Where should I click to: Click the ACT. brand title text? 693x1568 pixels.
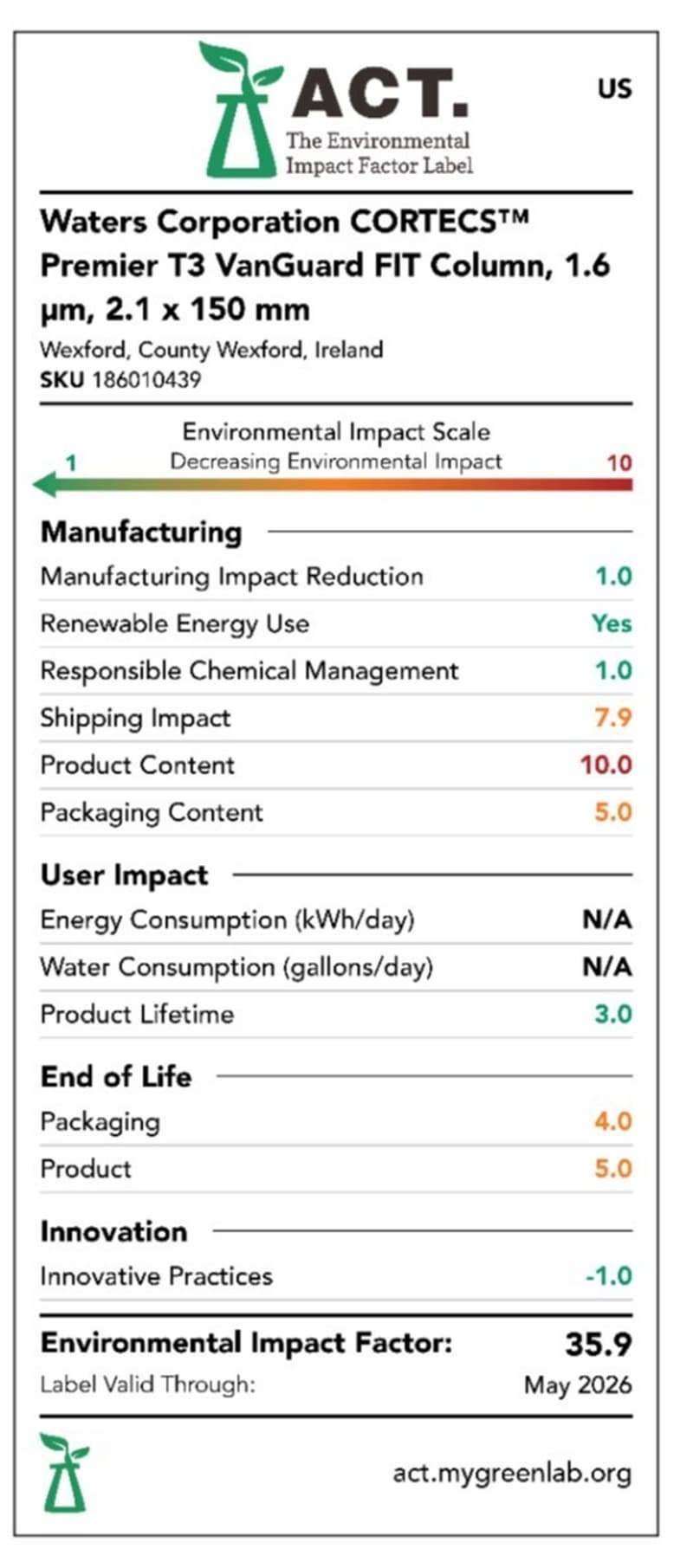[x=380, y=94]
